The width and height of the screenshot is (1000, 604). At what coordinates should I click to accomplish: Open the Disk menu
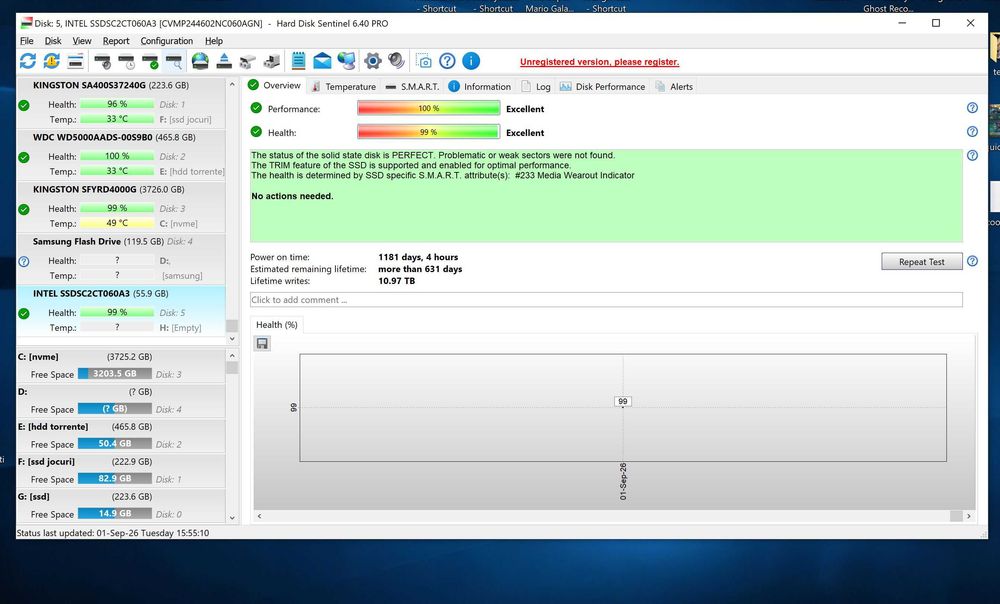[53, 41]
